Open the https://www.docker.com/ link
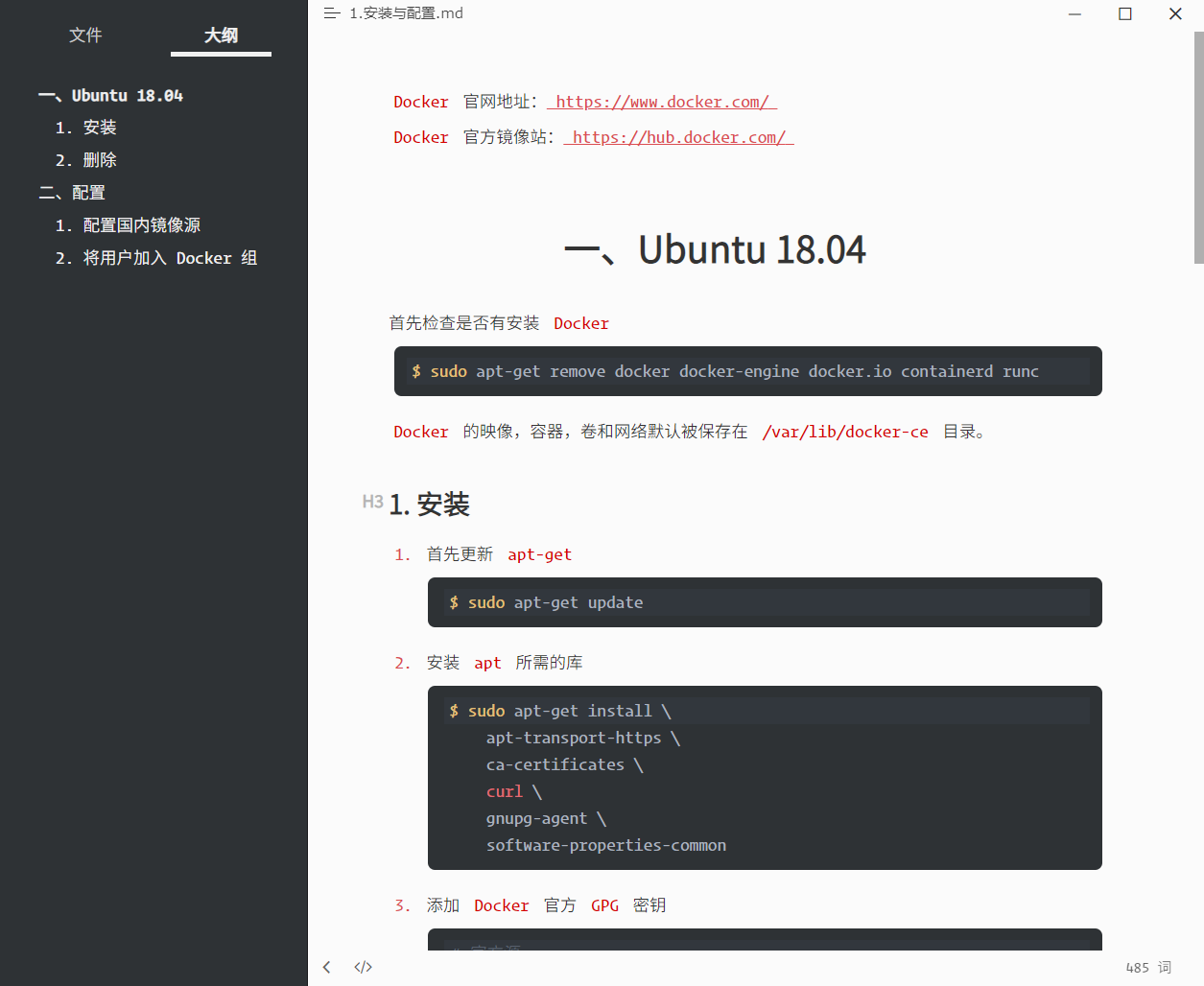 pyautogui.click(x=662, y=102)
